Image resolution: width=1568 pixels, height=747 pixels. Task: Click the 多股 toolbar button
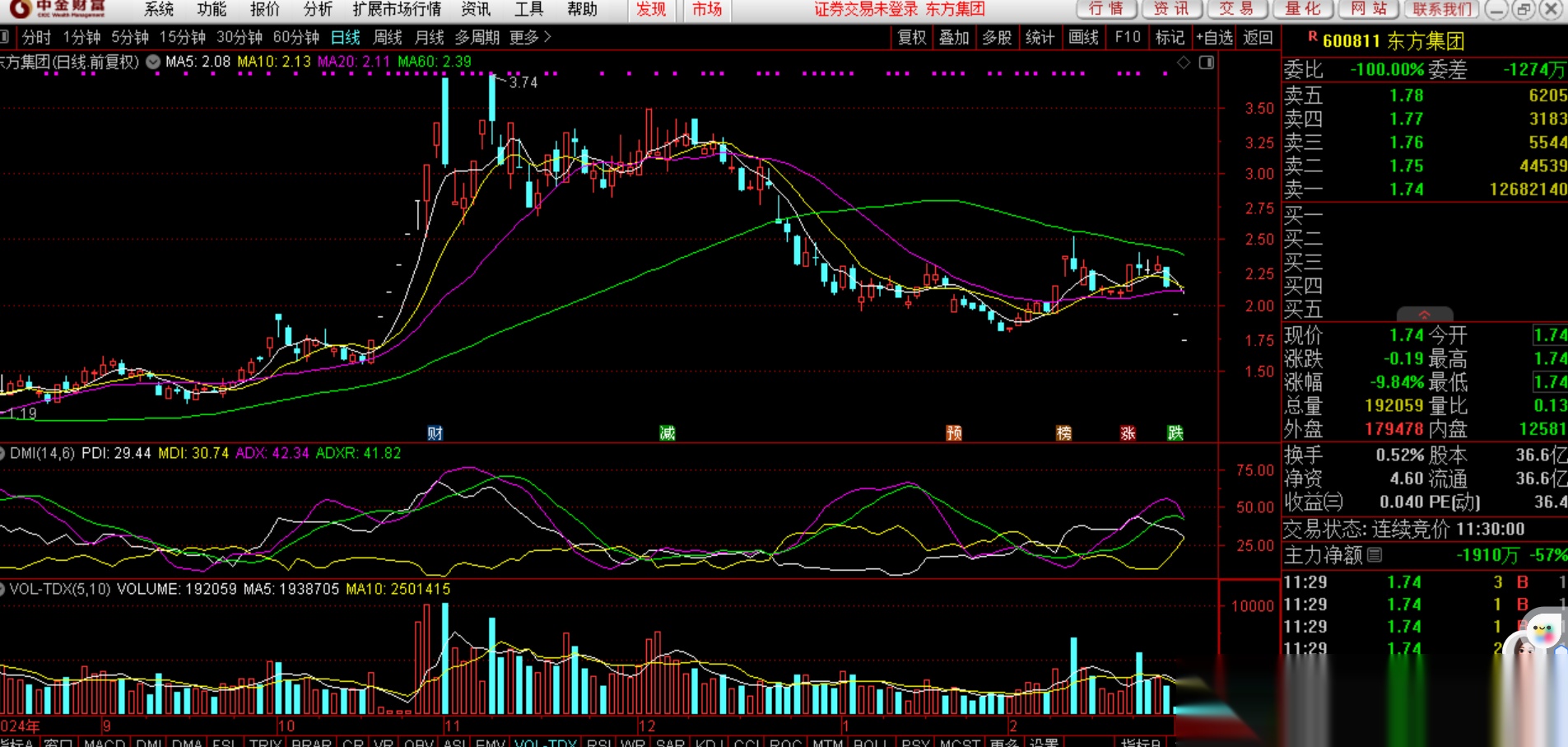pos(998,37)
